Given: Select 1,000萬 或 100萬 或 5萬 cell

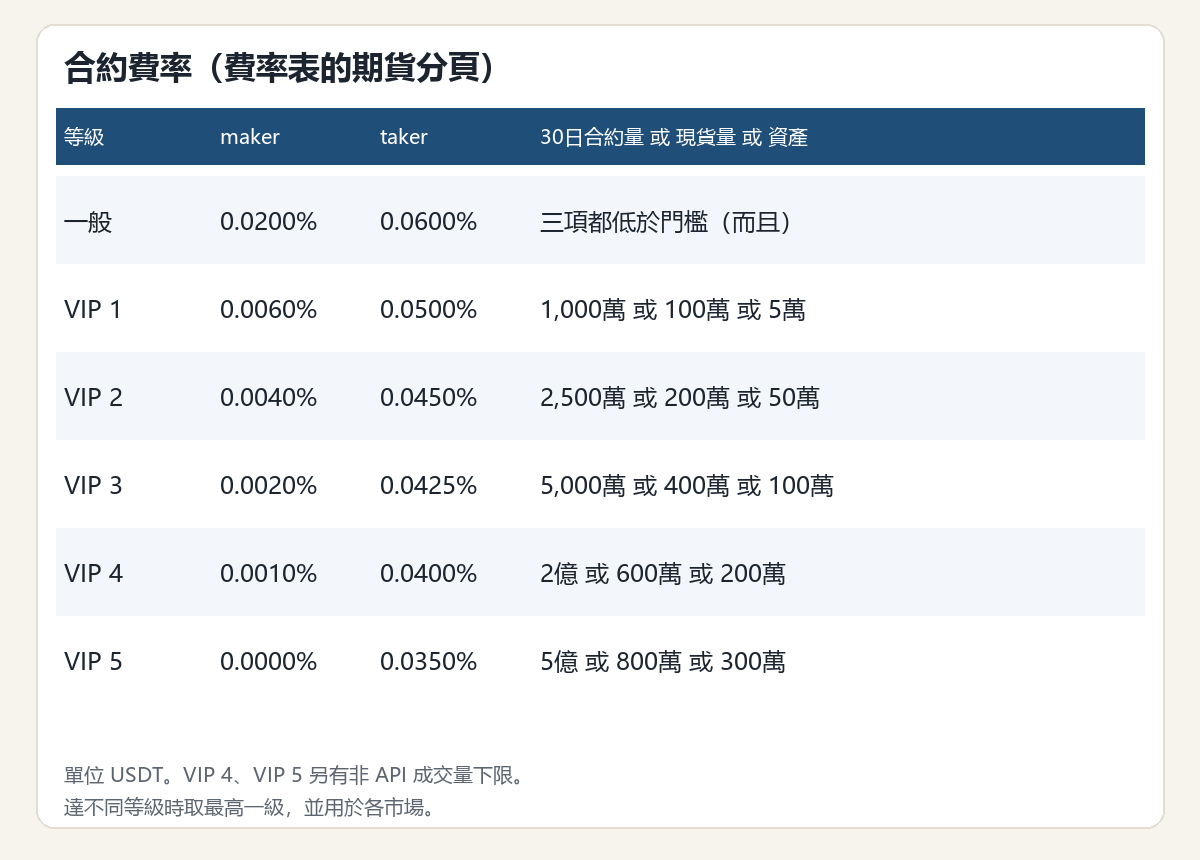Looking at the screenshot, I should click(x=673, y=309).
